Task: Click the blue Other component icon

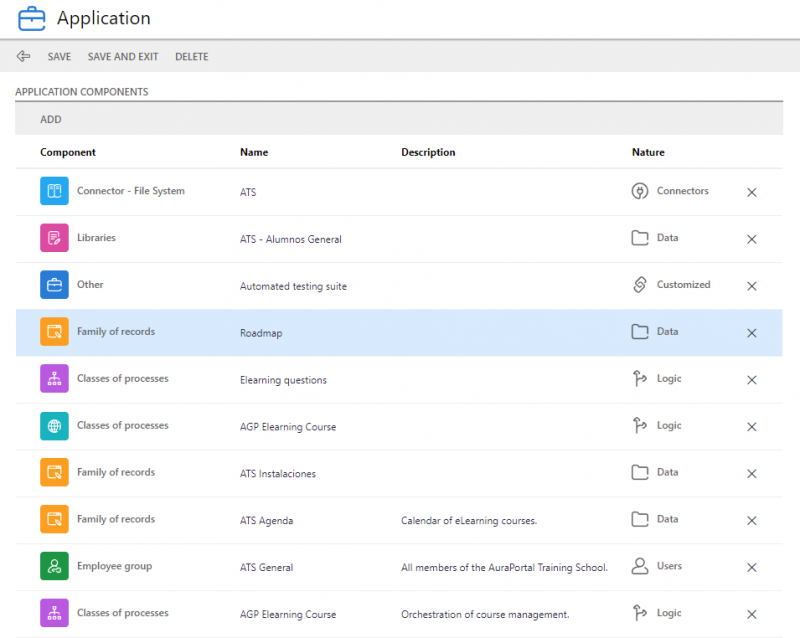Action: coord(54,285)
